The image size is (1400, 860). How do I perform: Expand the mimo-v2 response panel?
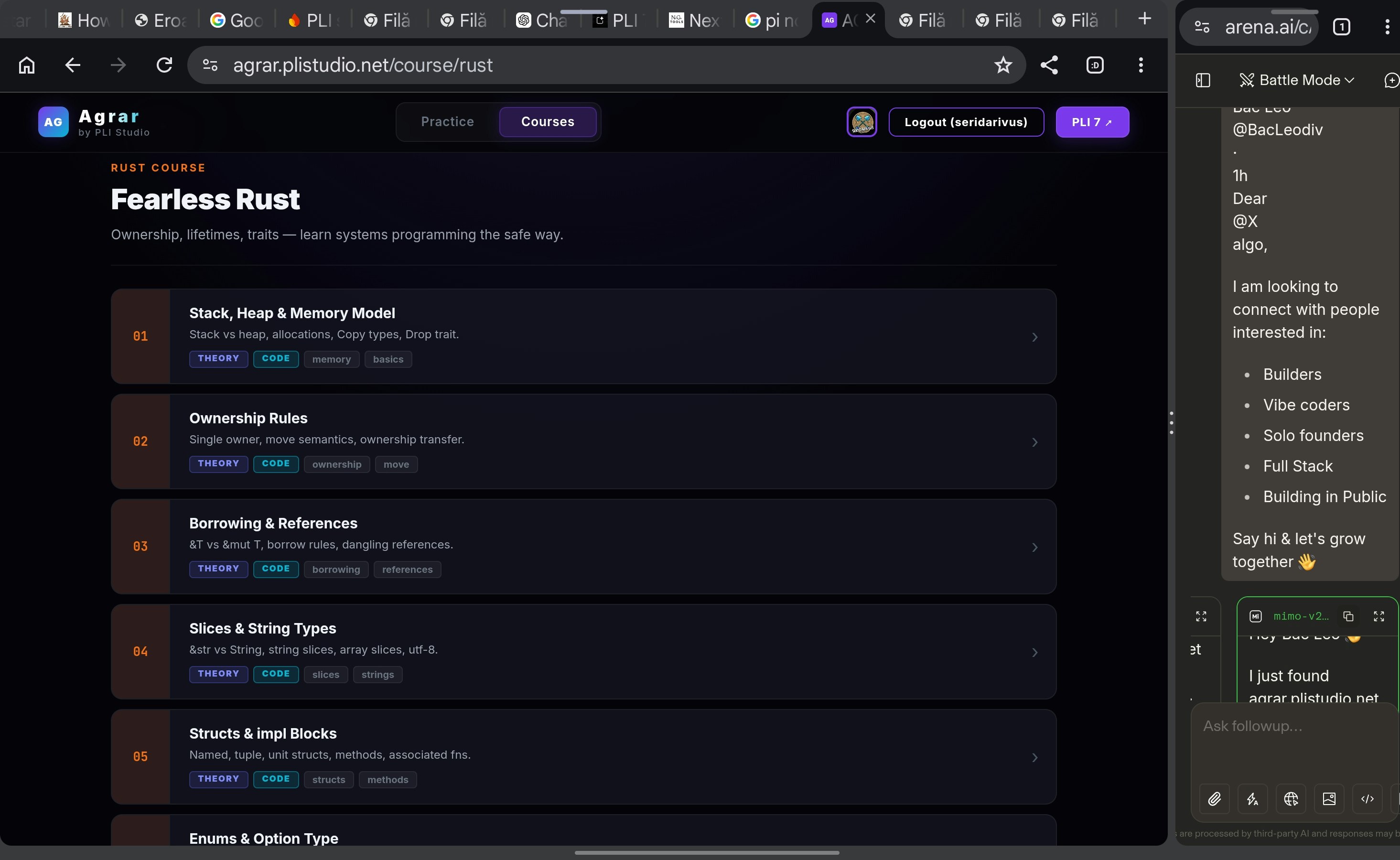coord(1379,616)
